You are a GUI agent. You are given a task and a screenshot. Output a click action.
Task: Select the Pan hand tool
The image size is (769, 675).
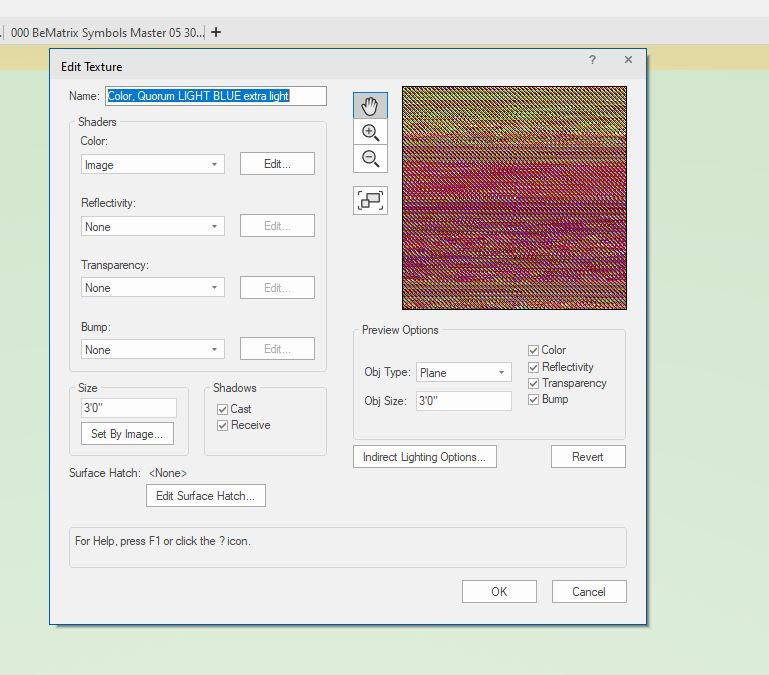tap(370, 105)
